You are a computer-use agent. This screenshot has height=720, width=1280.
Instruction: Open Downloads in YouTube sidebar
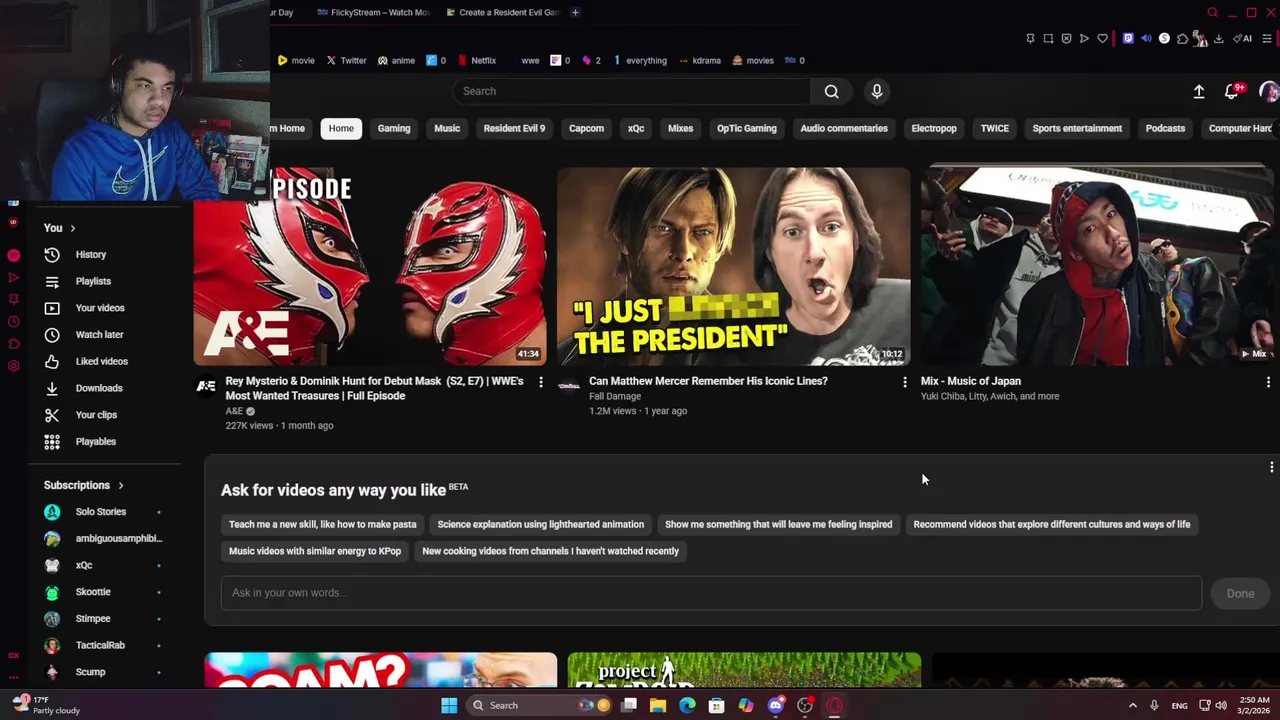click(x=99, y=388)
